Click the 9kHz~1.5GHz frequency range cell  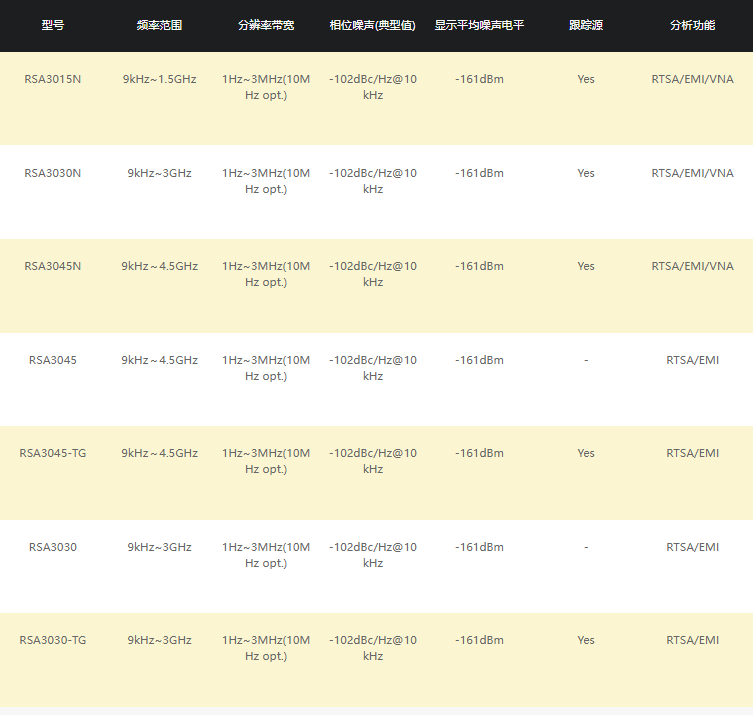pyautogui.click(x=160, y=79)
